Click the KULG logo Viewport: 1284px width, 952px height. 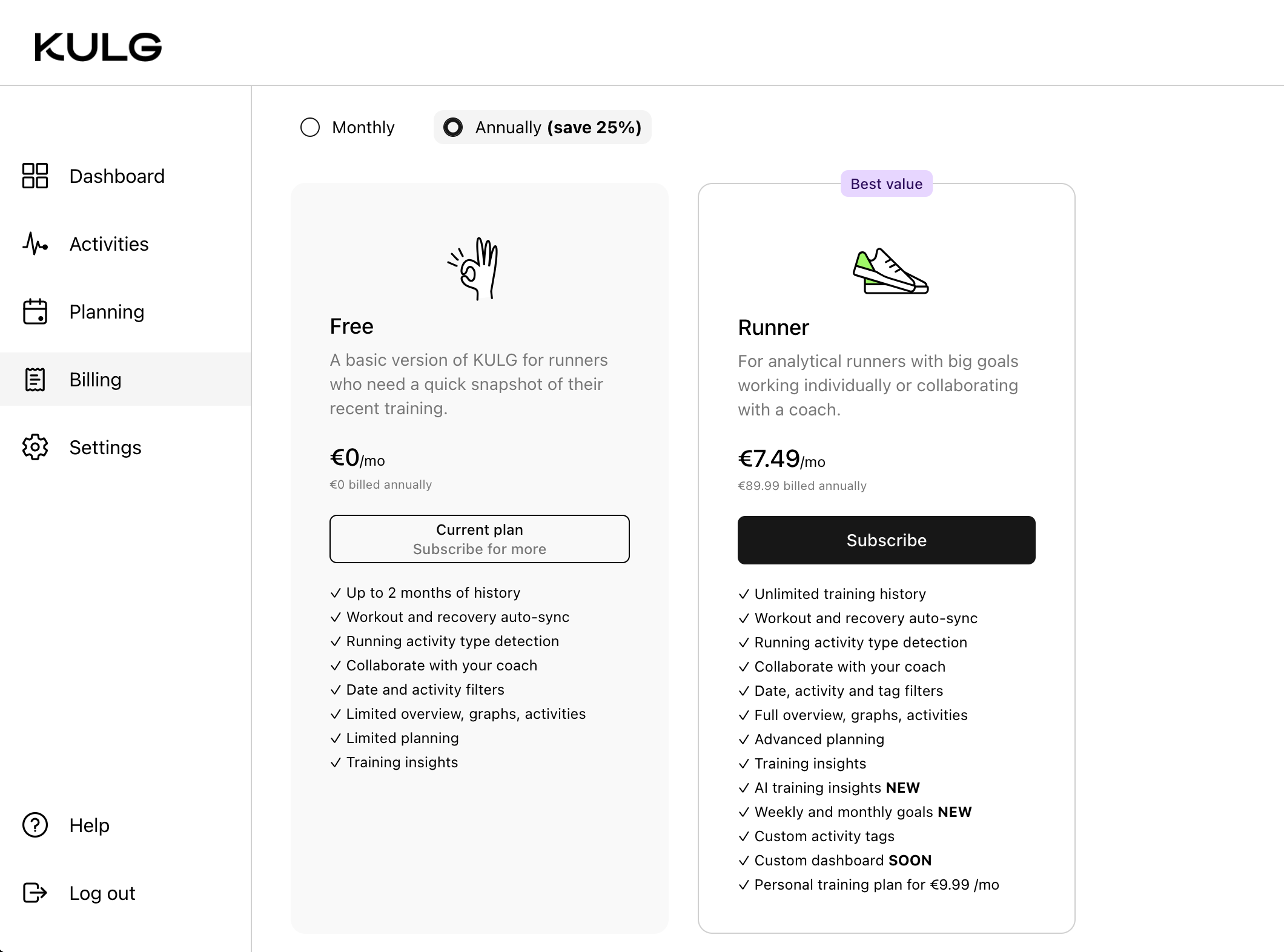coord(98,47)
